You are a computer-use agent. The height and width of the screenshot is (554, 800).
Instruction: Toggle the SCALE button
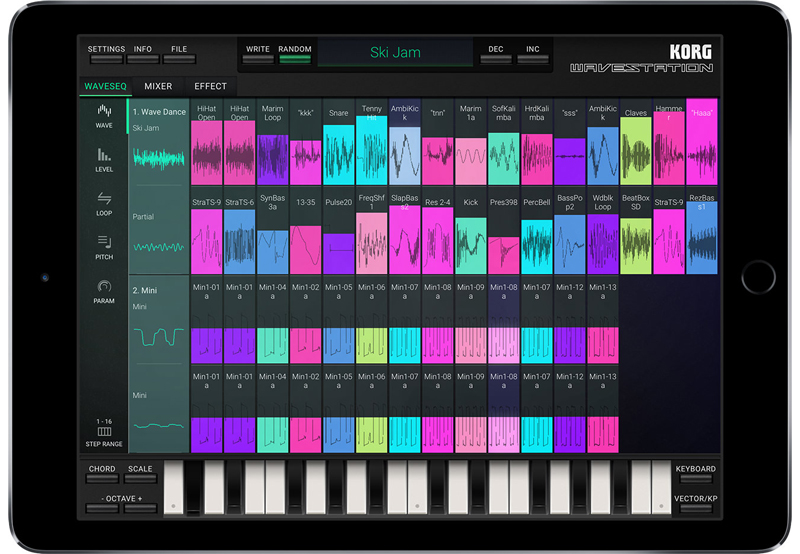140,473
